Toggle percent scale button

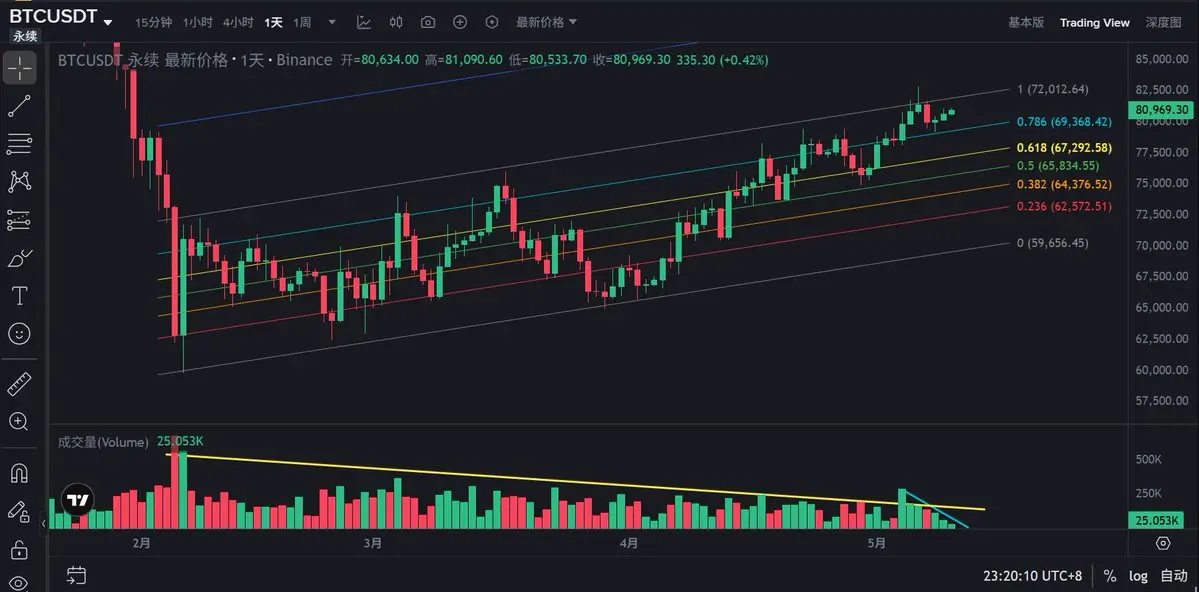(x=1110, y=575)
